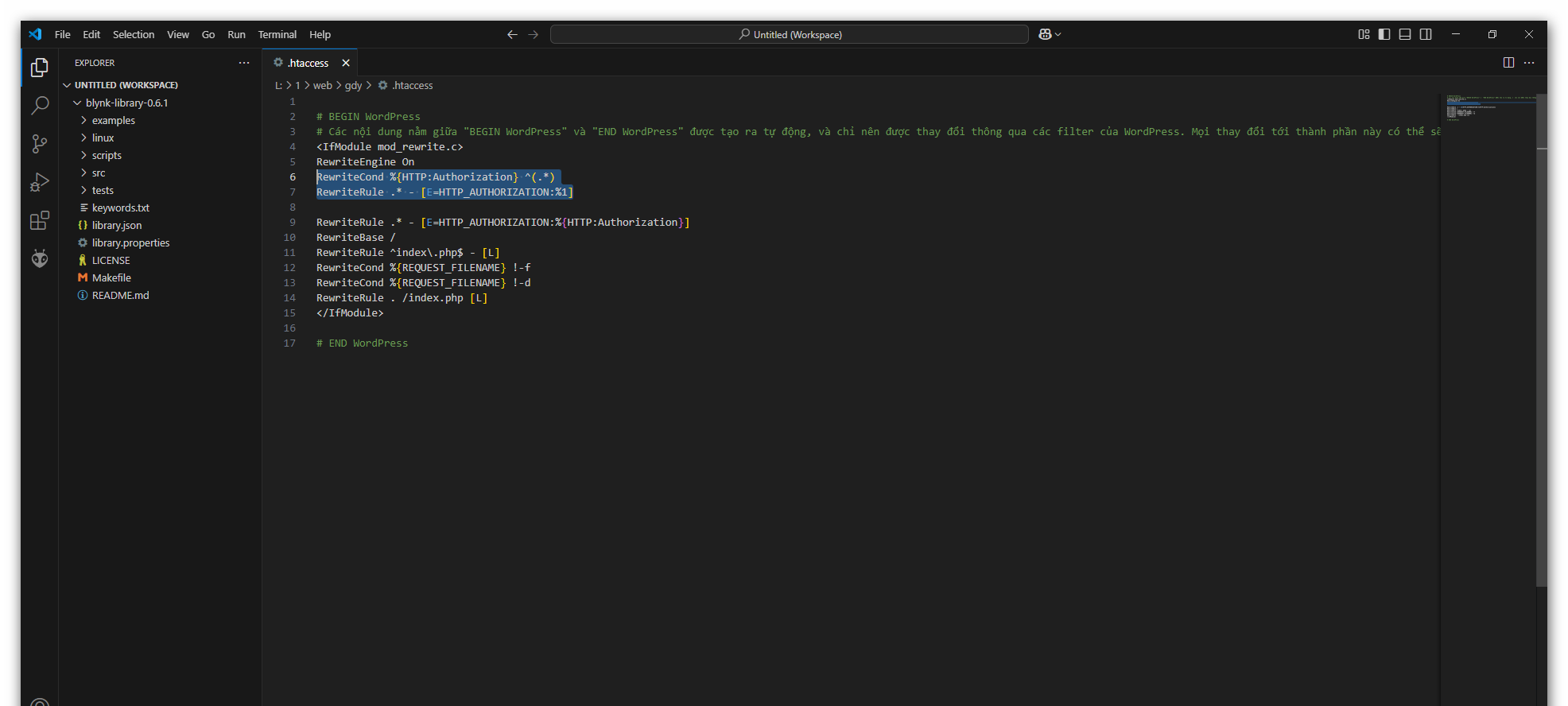The image size is (1568, 706).
Task: Open library.json file
Action: [161, 225]
